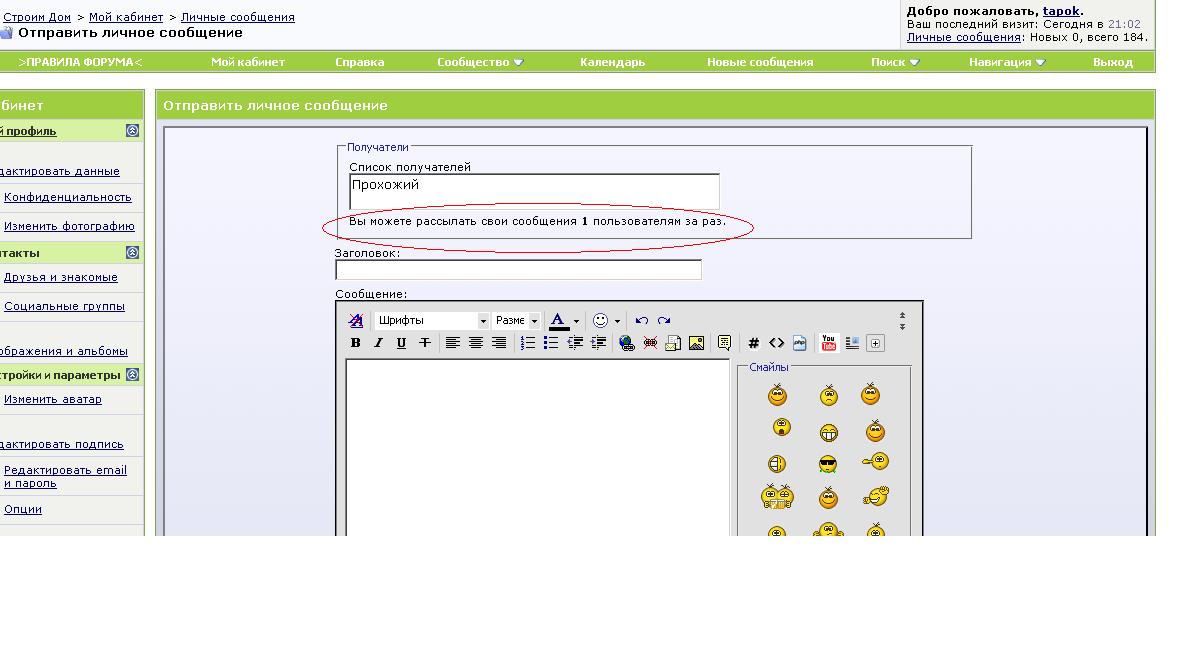The height and width of the screenshot is (671, 1198).
Task: Redo last edit in message editor
Action: [664, 320]
